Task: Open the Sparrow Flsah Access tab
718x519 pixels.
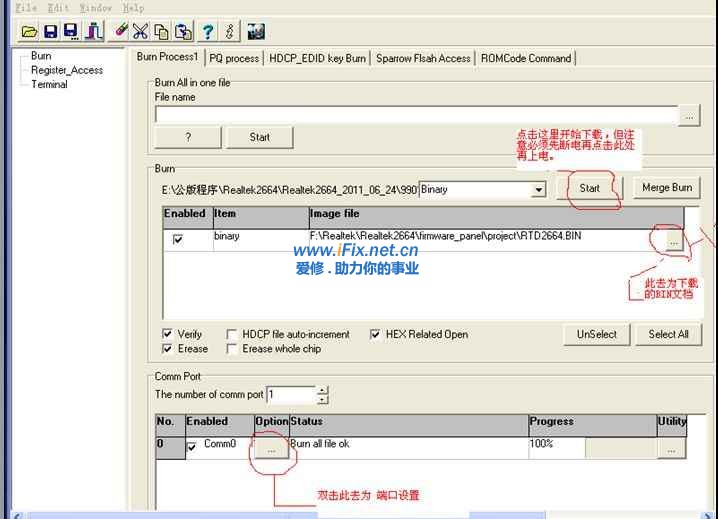Action: coord(423,58)
